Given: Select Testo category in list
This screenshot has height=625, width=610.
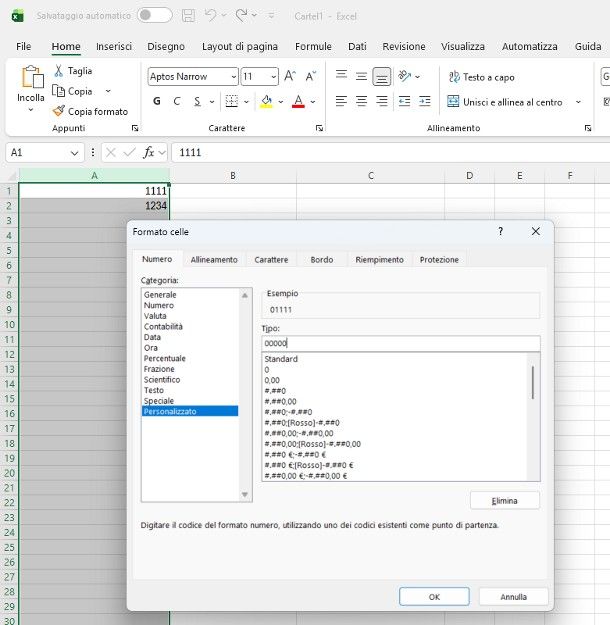Looking at the screenshot, I should [x=154, y=390].
